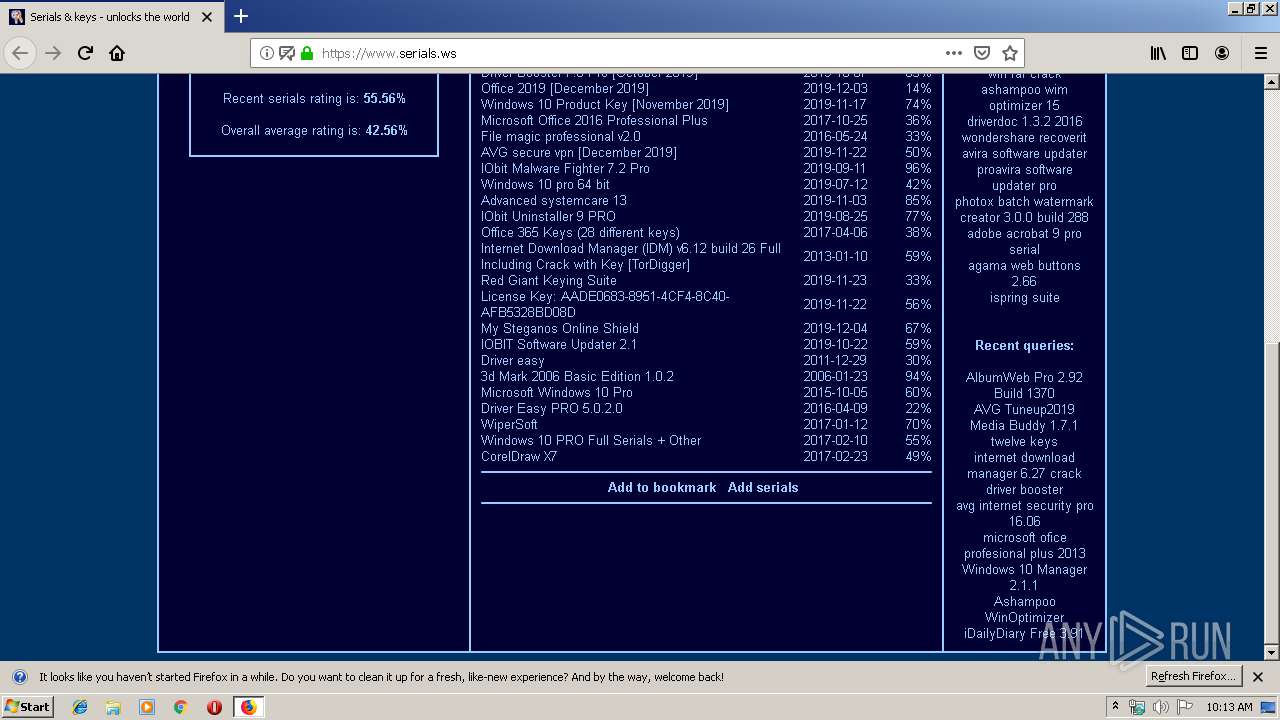The height and width of the screenshot is (720, 1280).
Task: Open Advanced systemcare 13 link
Action: point(554,200)
